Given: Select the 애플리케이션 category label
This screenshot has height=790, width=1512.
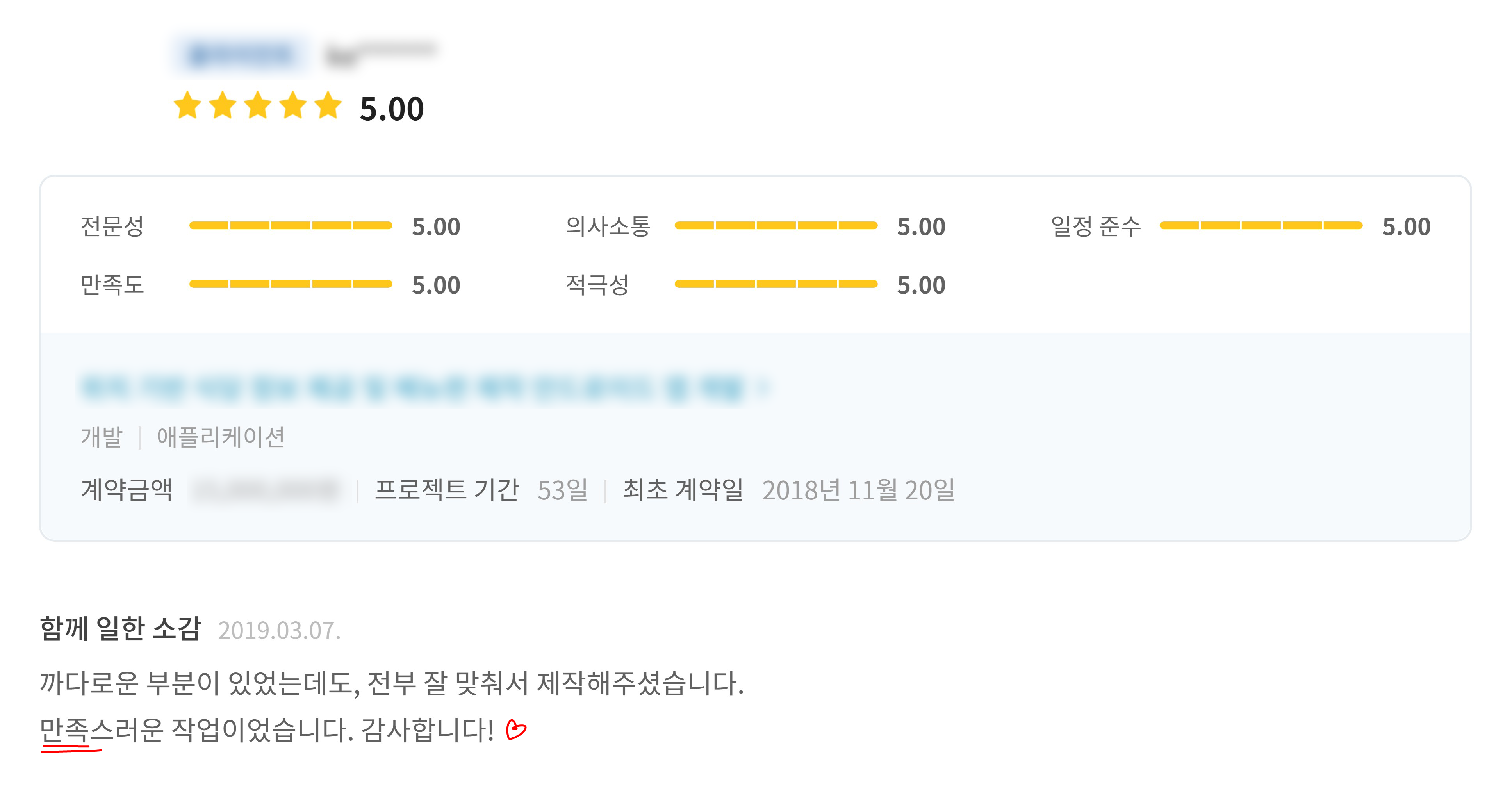Looking at the screenshot, I should click(x=221, y=437).
